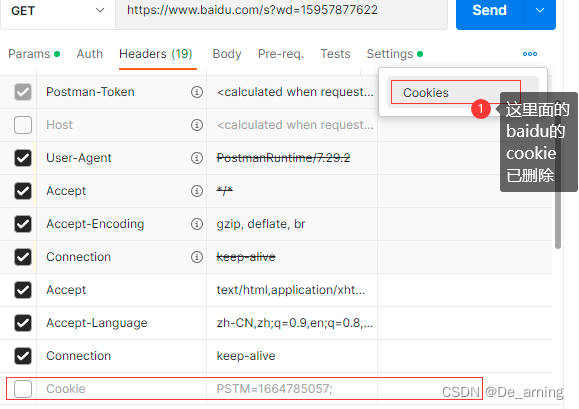Screen dimensions: 579x409
Task: Switch to the Auth tab
Action: 89,54
